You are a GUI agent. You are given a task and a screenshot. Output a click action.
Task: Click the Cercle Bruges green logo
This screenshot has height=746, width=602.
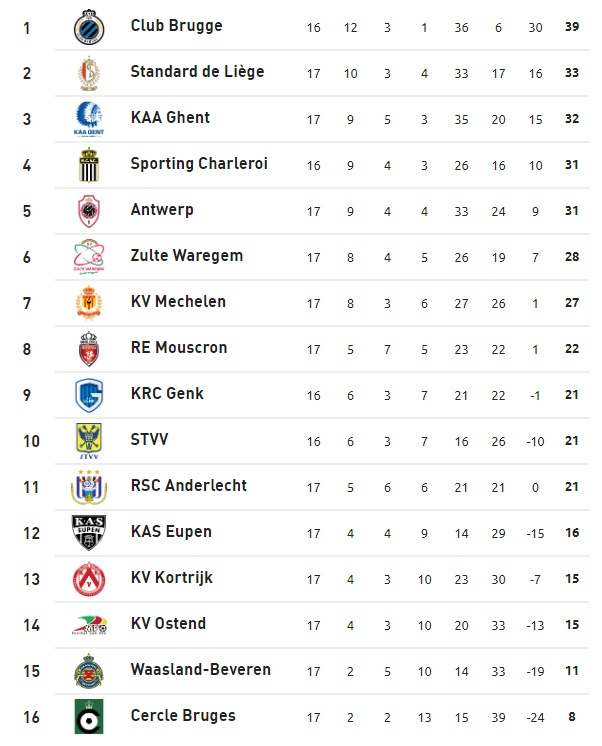[89, 717]
